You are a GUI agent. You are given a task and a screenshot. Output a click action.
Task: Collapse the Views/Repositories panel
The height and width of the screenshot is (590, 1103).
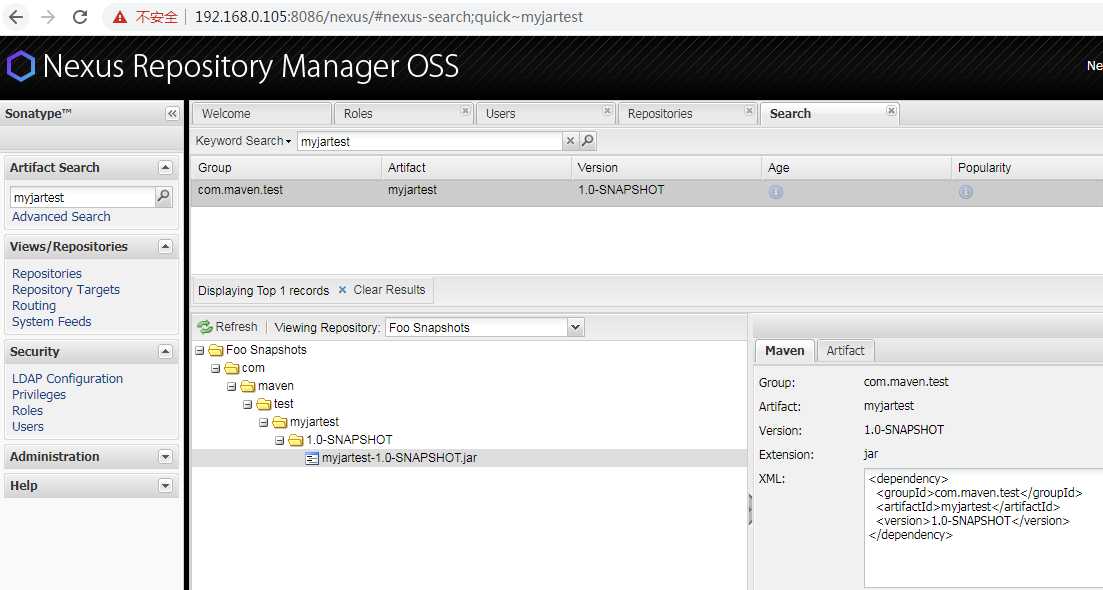point(165,246)
